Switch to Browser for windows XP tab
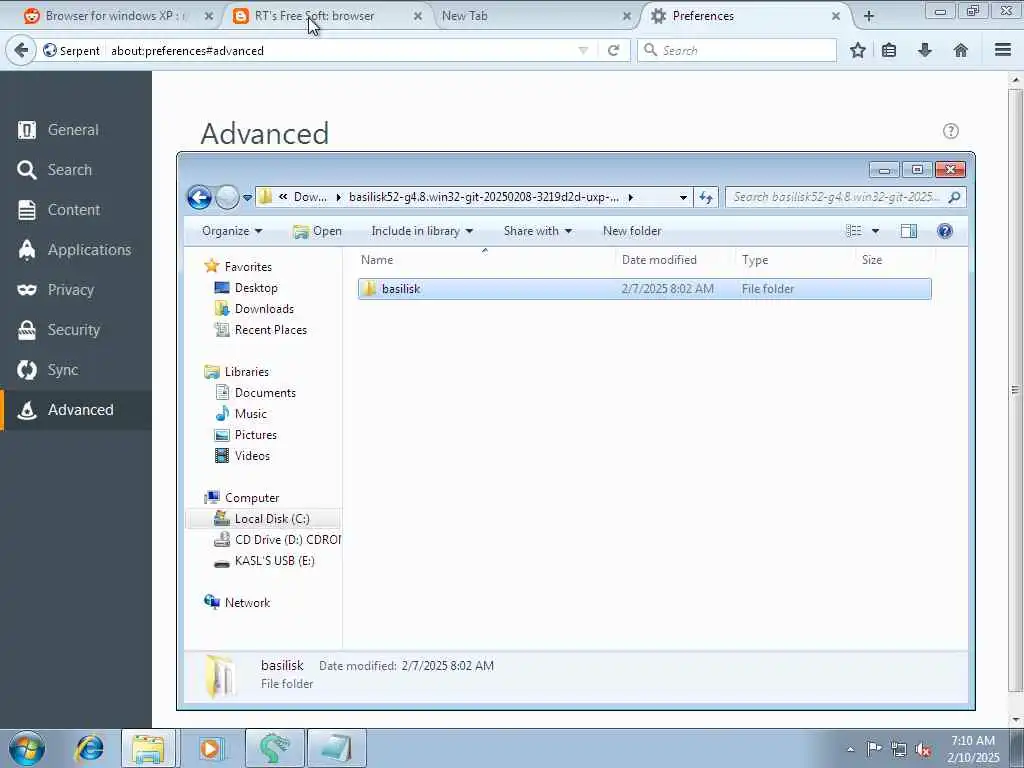Screen dimensions: 1024x768 pos(118,16)
